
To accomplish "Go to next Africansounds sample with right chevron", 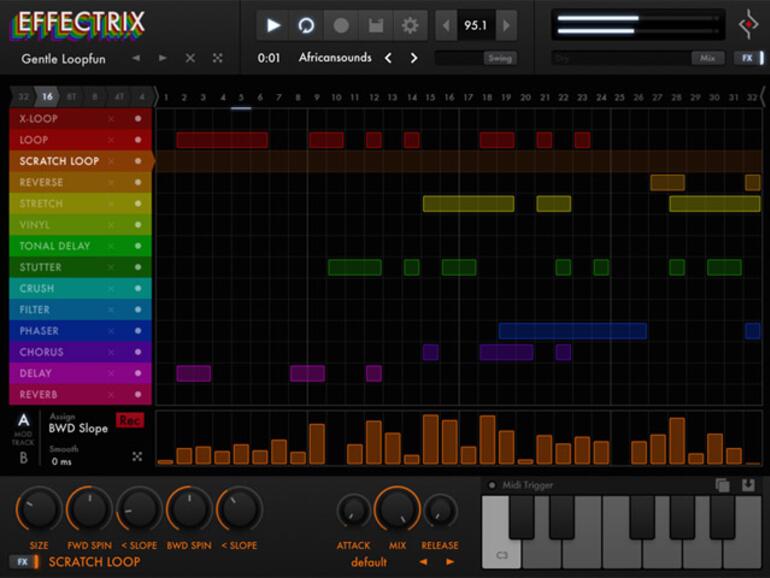I will 414,58.
